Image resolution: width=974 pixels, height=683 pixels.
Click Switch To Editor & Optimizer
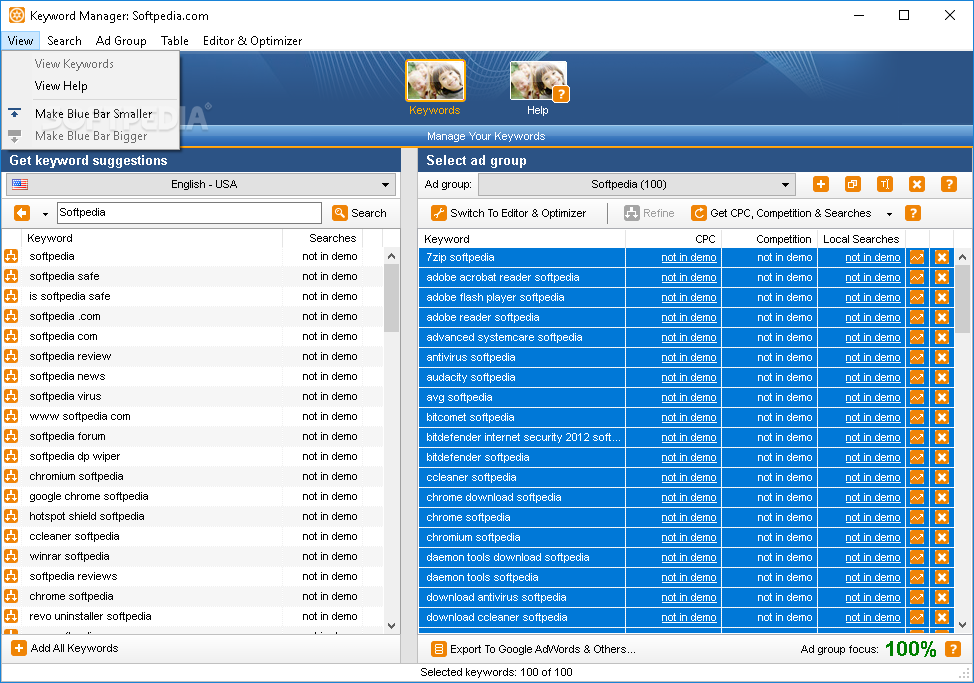coord(509,213)
